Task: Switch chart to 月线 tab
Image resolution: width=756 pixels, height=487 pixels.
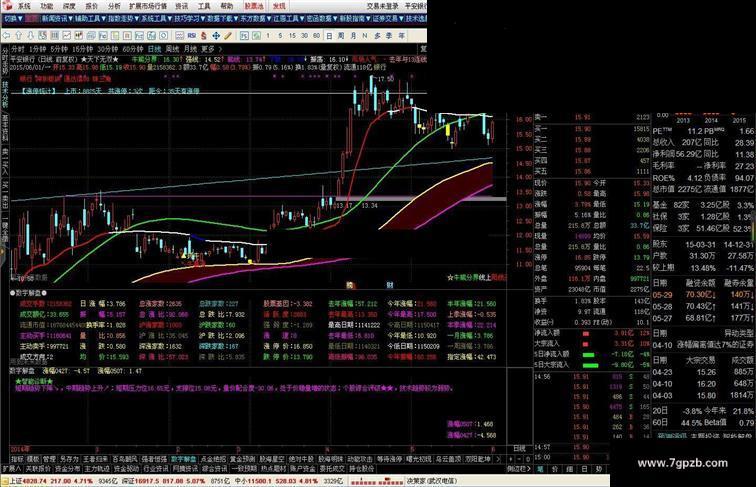Action: pos(190,49)
